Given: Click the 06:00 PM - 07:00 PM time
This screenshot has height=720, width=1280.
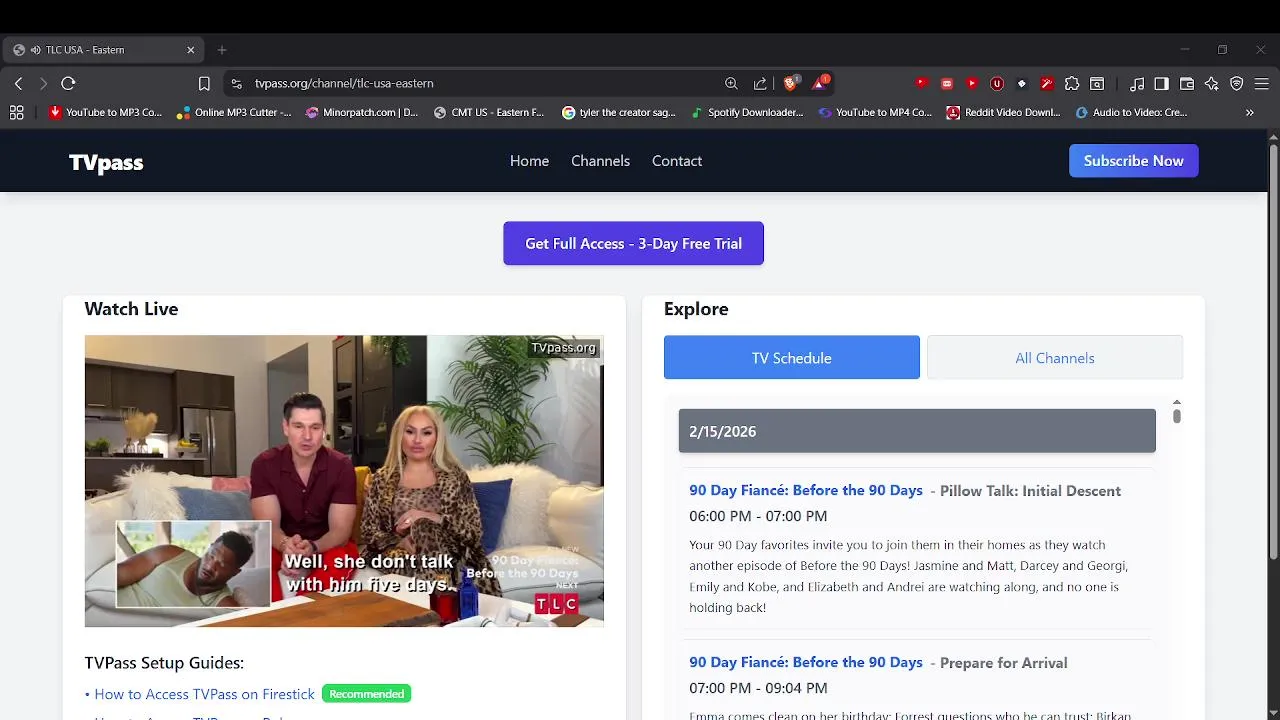Looking at the screenshot, I should (x=758, y=516).
